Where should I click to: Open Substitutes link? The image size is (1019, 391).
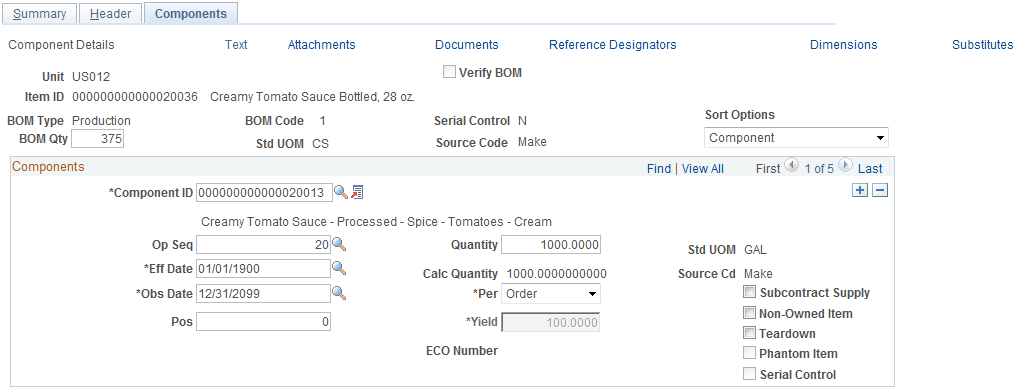point(983,45)
